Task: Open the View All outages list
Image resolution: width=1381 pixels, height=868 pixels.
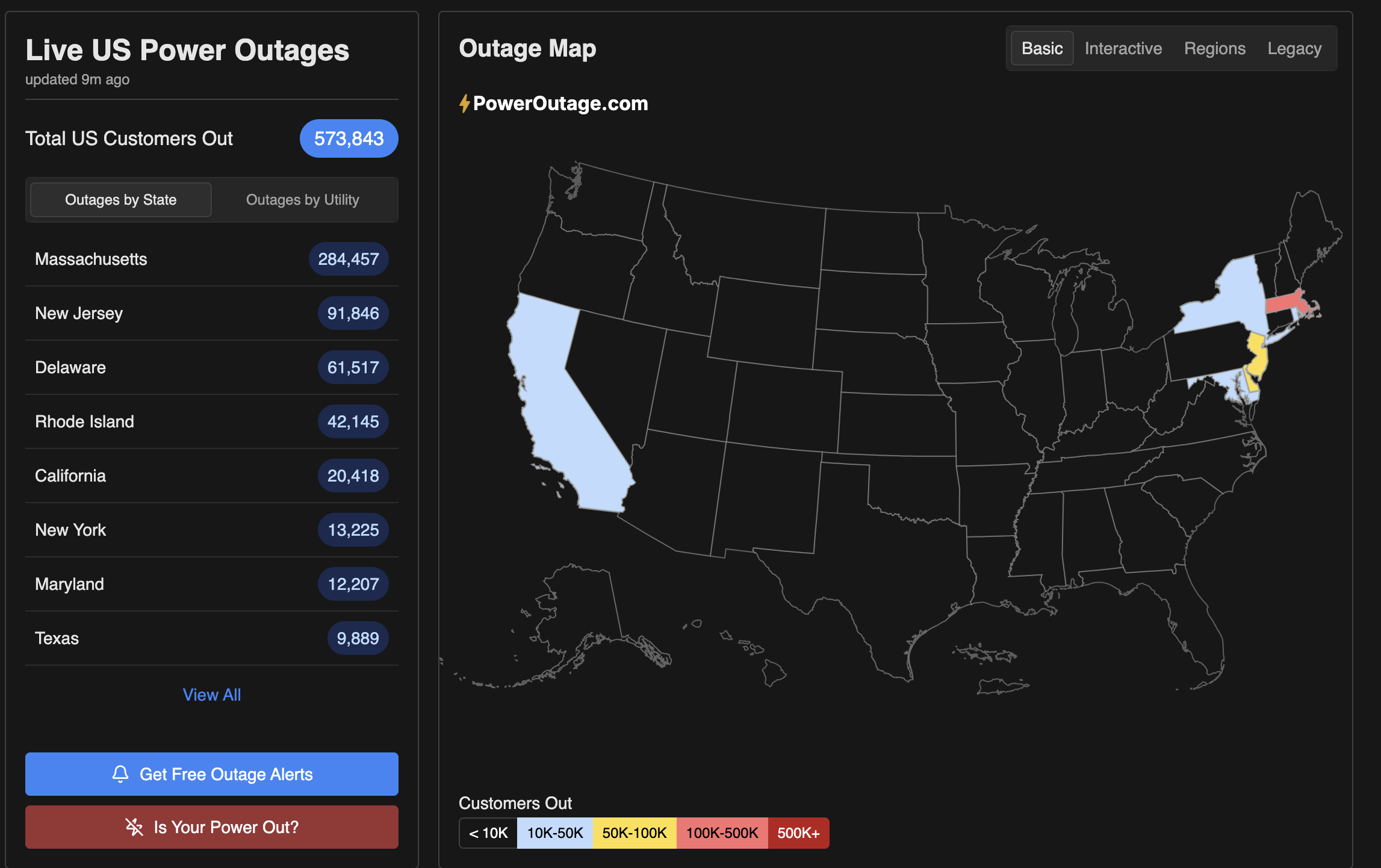Action: tap(212, 695)
